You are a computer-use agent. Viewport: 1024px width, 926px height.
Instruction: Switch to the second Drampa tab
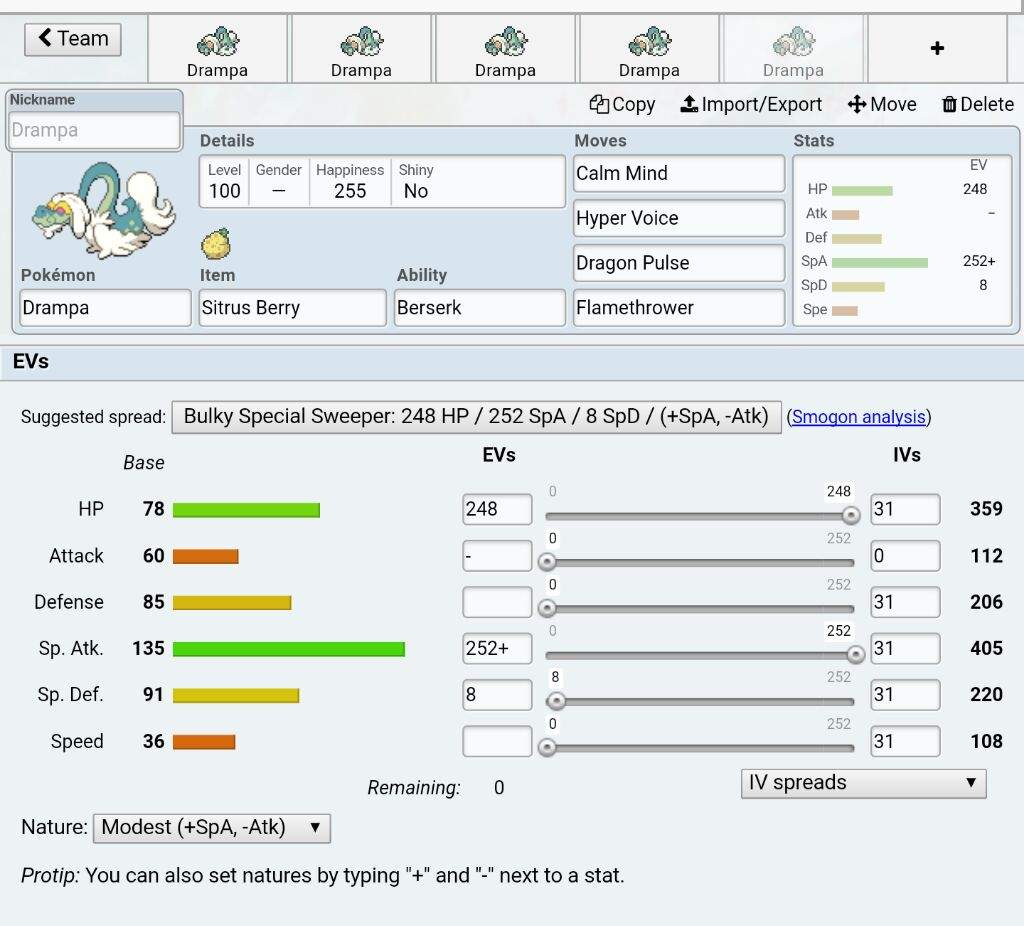(x=361, y=50)
